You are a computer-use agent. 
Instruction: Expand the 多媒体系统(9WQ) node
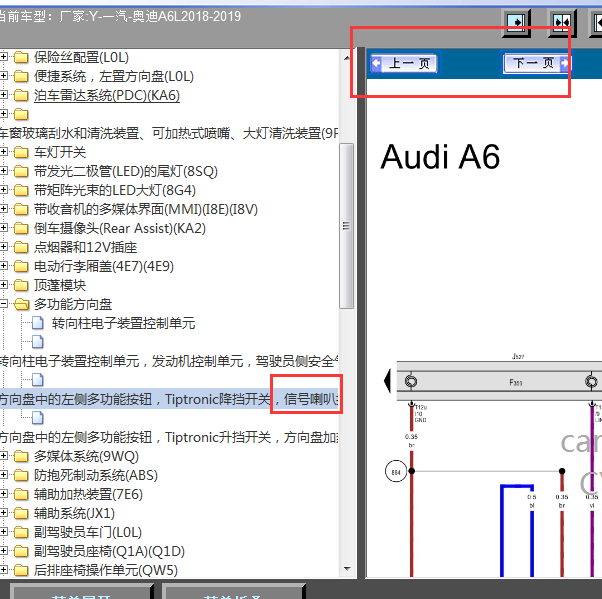pyautogui.click(x=3, y=456)
